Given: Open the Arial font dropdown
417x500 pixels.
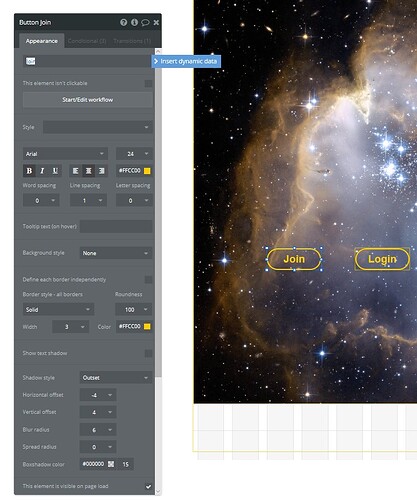Looking at the screenshot, I should point(65,154).
